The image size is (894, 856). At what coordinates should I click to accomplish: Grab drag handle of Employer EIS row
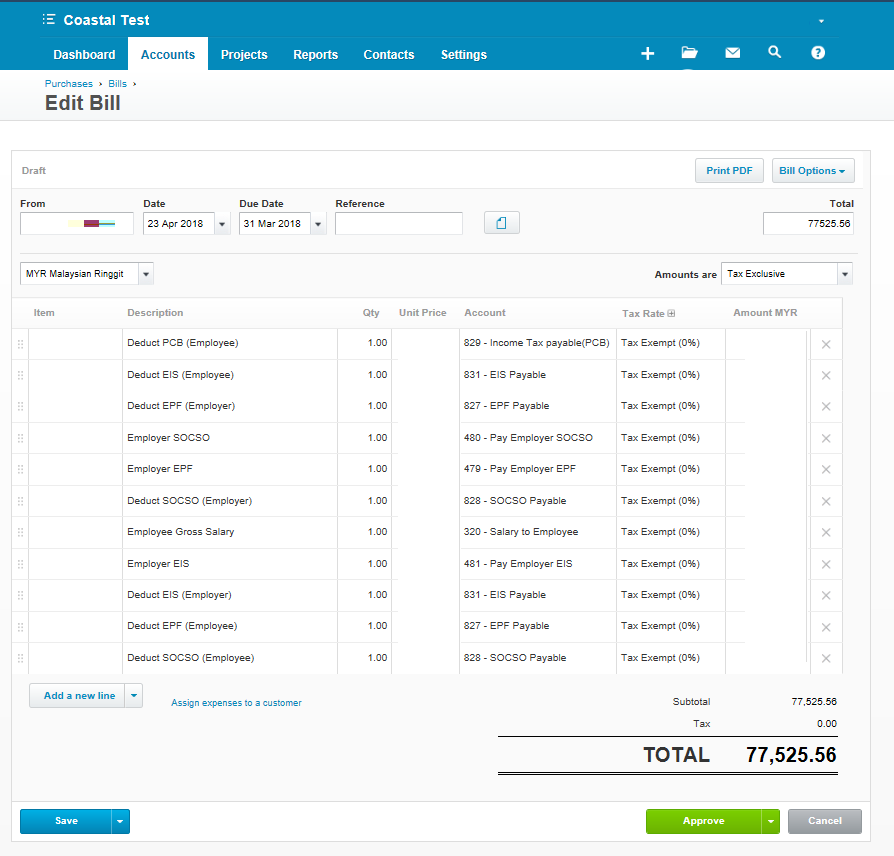coord(21,564)
